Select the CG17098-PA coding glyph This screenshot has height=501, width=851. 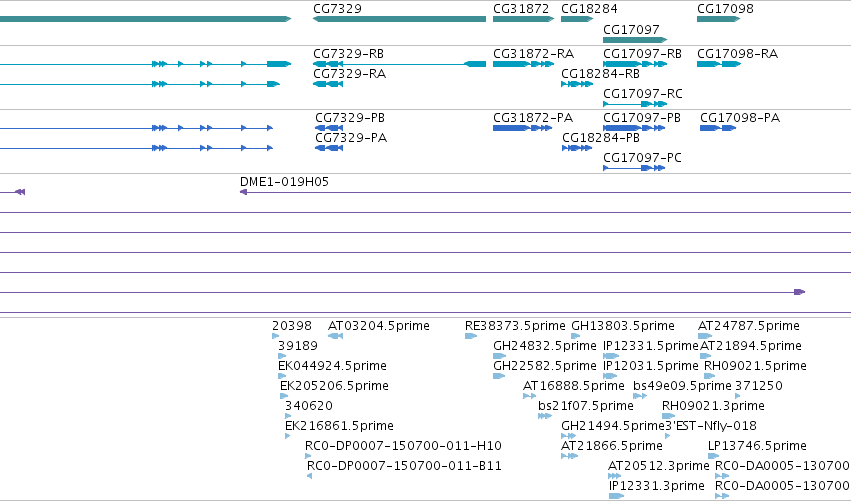click(x=718, y=128)
